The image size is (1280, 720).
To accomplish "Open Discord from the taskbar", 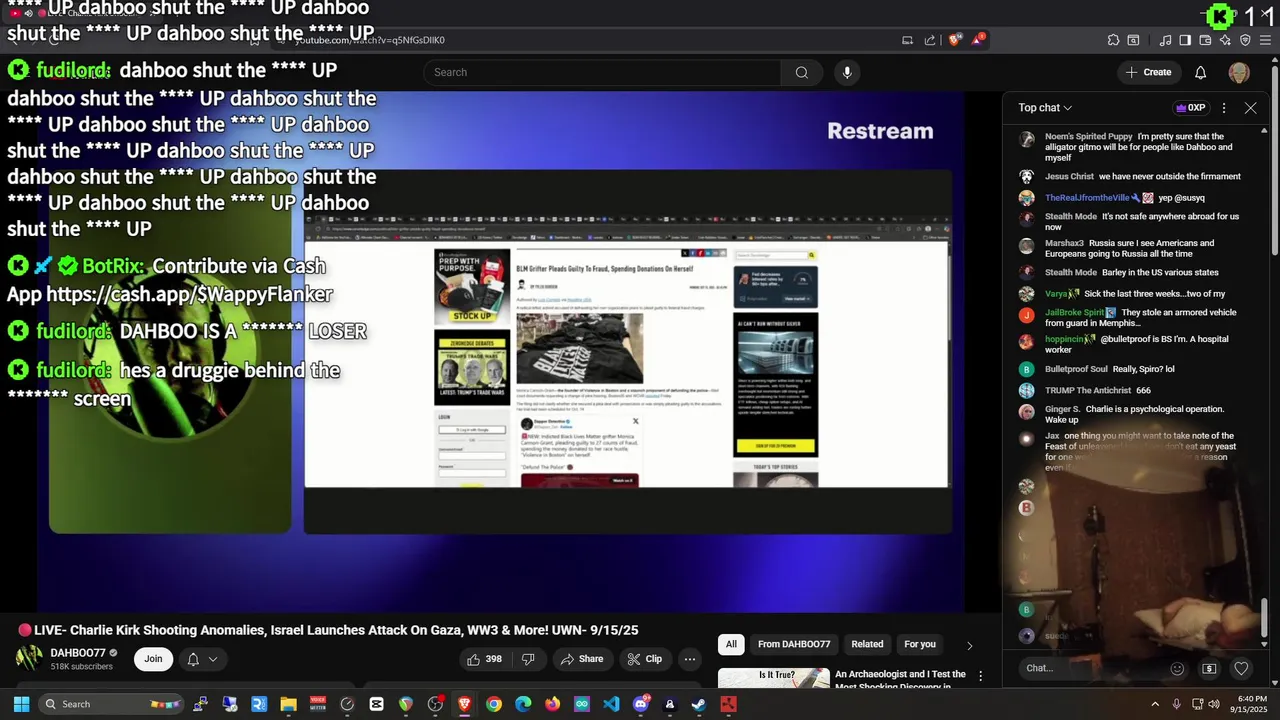I will click(641, 704).
